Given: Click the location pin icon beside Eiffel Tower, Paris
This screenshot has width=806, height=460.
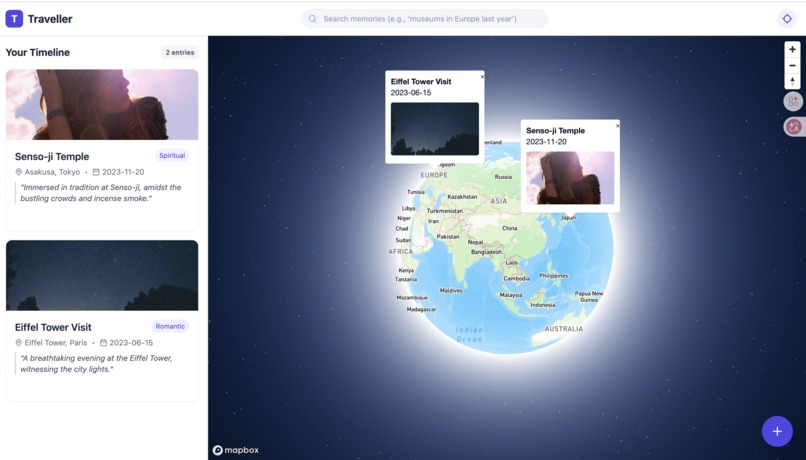Looking at the screenshot, I should coord(19,342).
